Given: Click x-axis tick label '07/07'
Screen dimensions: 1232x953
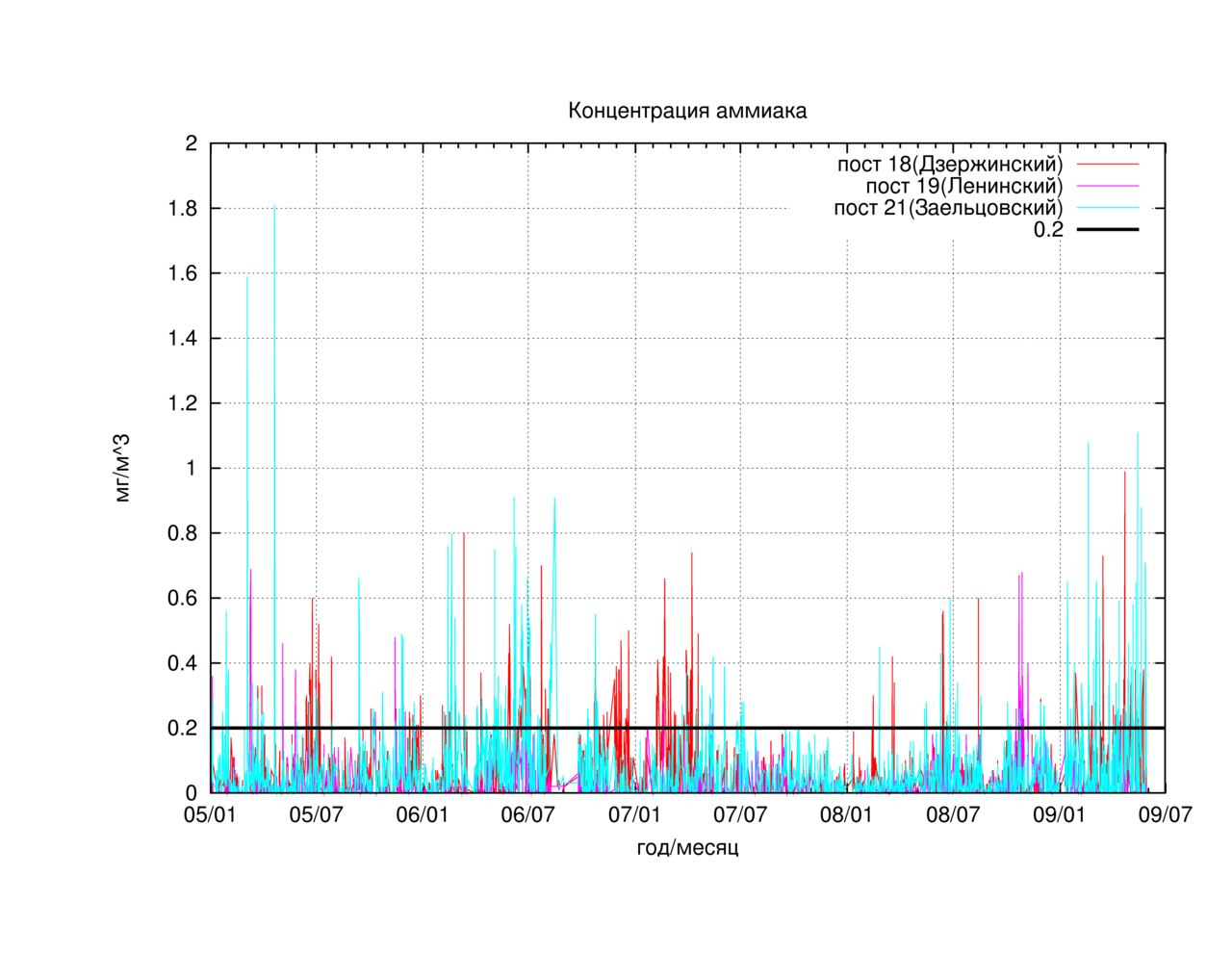Looking at the screenshot, I should click(740, 815).
